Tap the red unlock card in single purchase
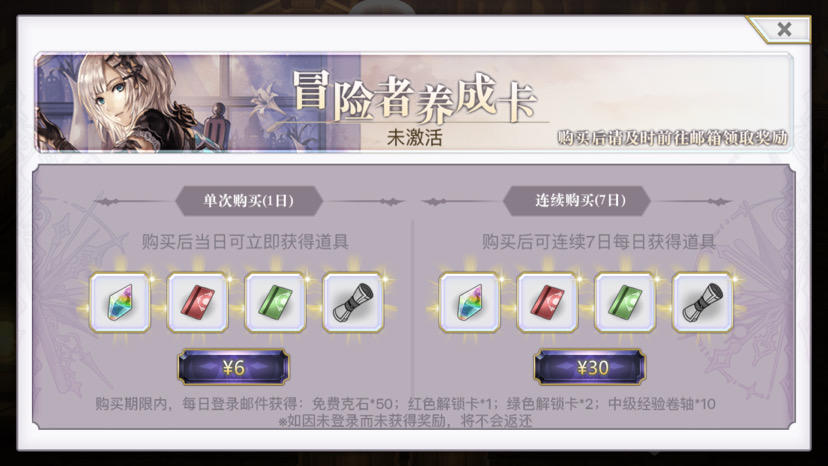This screenshot has width=828, height=466. click(197, 302)
